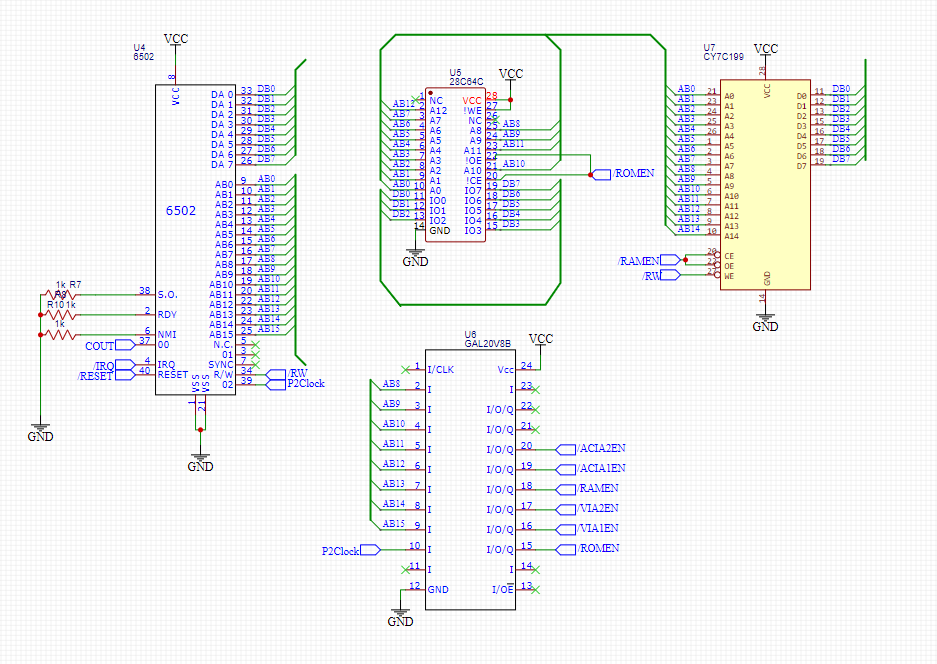Select the AB15 net label at GAL pin 9
Image resolution: width=937 pixels, height=664 pixels.
coord(394,524)
